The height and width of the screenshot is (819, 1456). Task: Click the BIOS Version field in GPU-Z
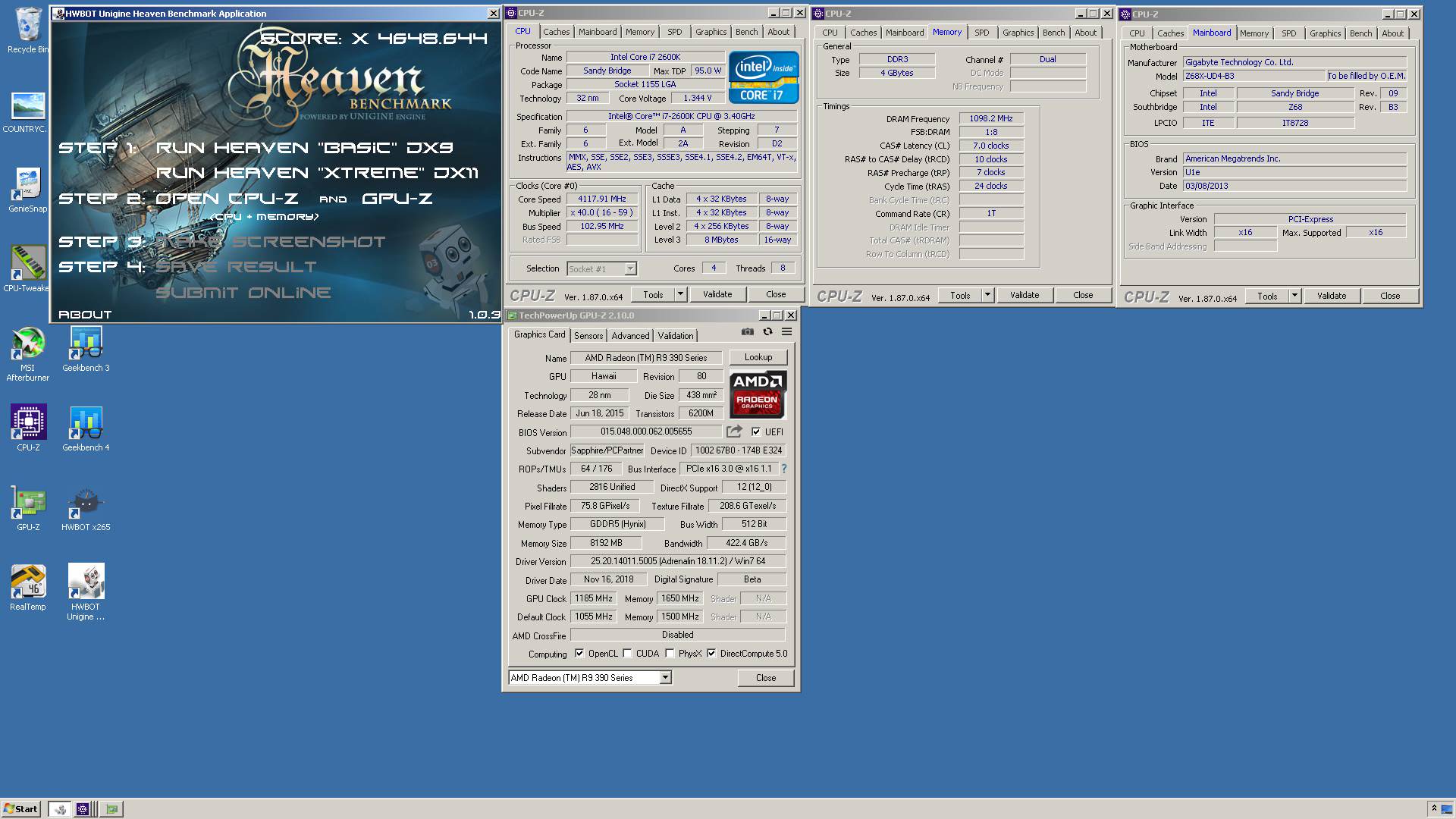tap(646, 431)
